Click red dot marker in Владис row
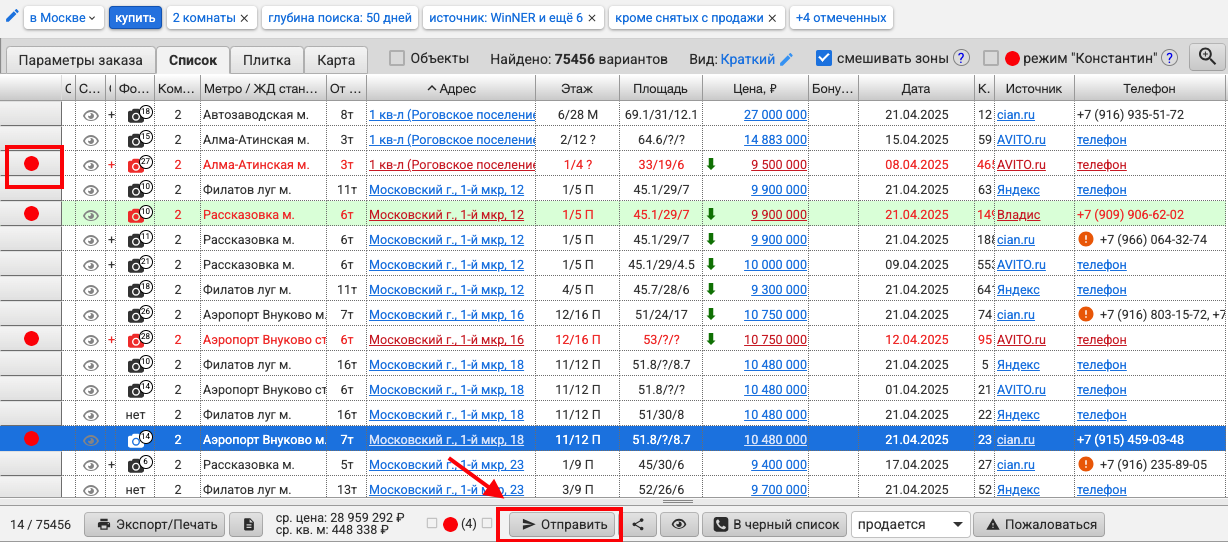 (x=31, y=213)
